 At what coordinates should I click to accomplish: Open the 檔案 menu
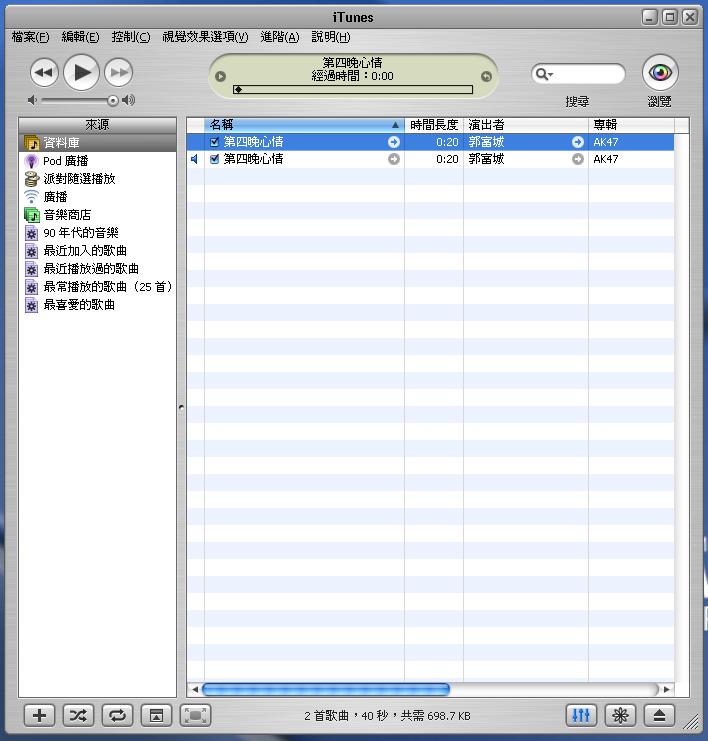(30, 37)
